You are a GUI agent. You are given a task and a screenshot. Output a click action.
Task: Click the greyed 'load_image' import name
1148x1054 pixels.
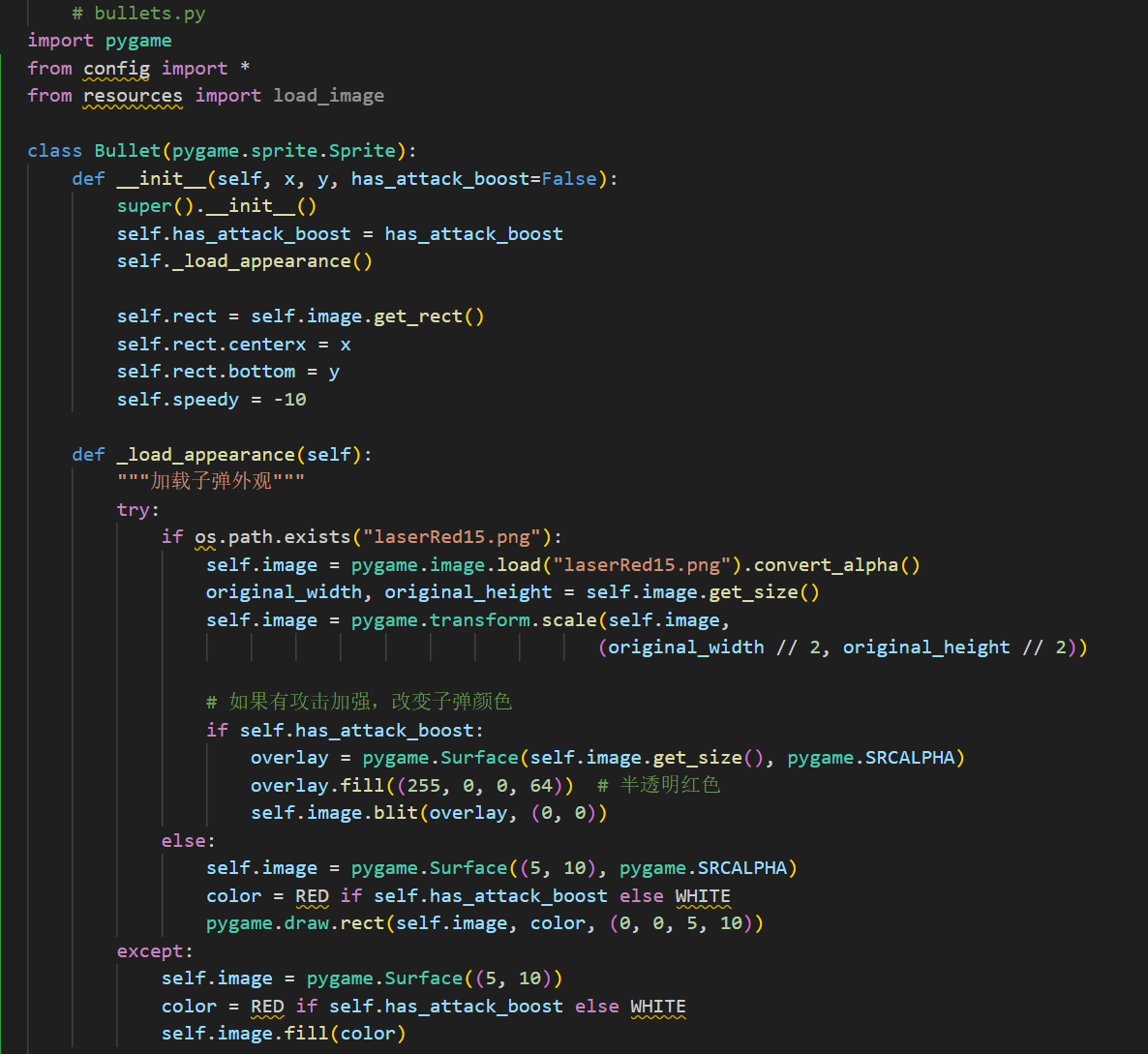click(329, 96)
